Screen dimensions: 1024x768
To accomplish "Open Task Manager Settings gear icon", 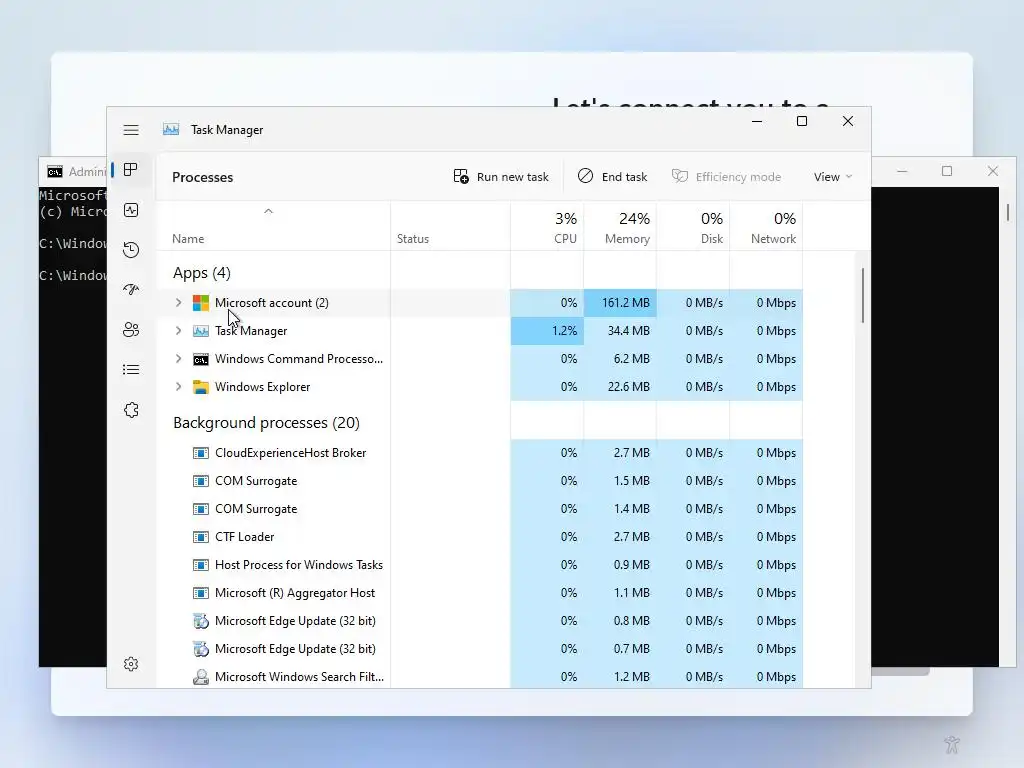I will click(131, 664).
